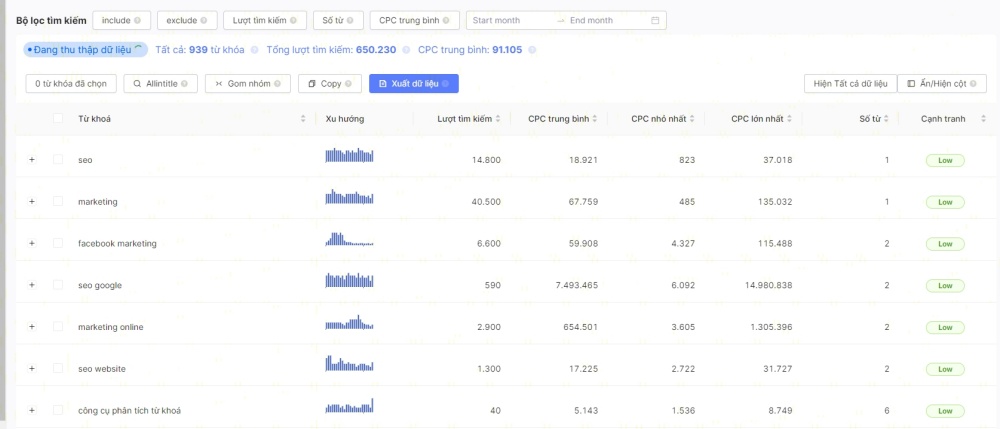1000x429 pixels.
Task: Click the Start month input field
Action: 508,20
